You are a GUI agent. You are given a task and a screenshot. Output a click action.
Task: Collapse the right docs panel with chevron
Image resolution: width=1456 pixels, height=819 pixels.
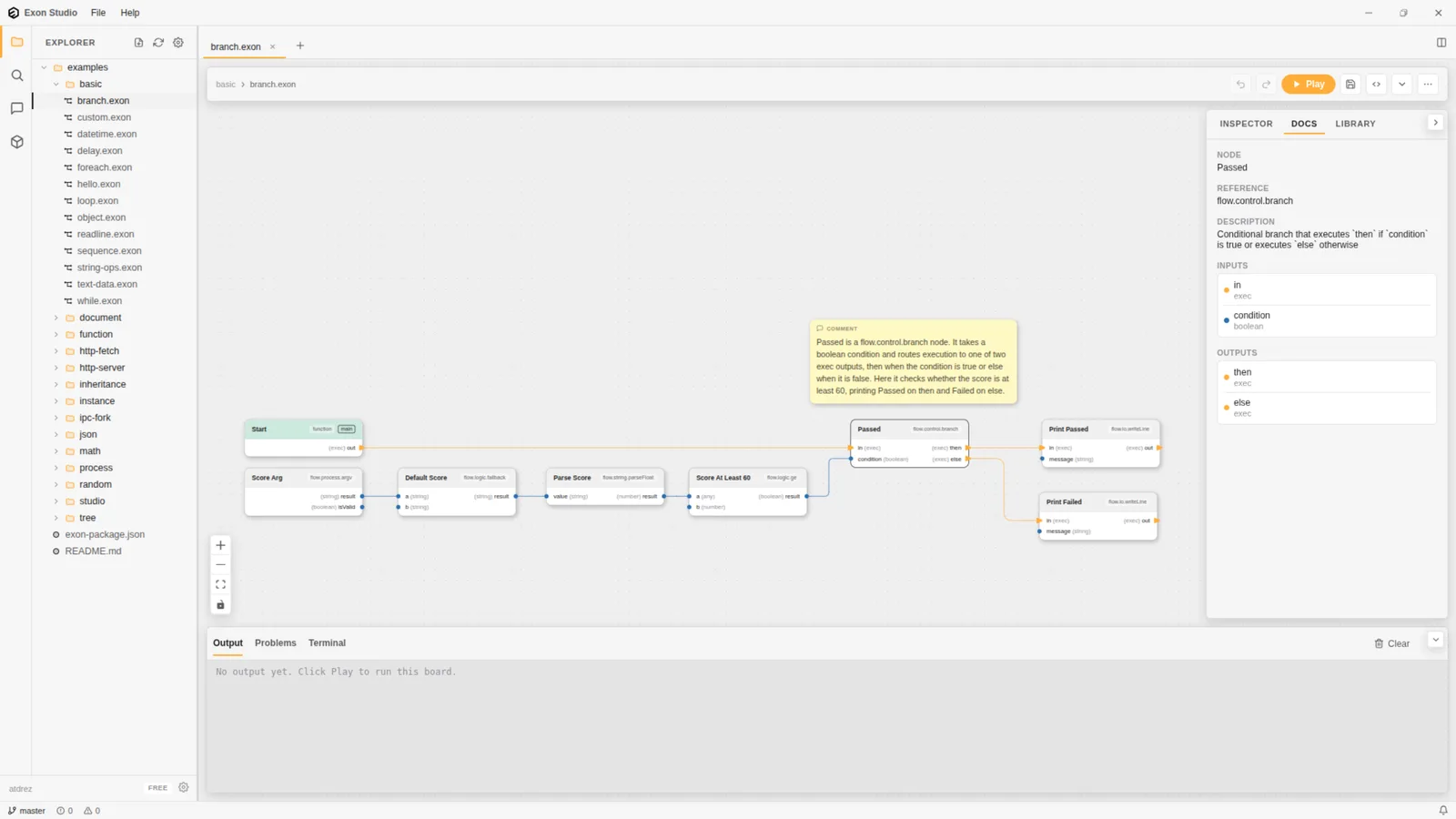(x=1435, y=123)
